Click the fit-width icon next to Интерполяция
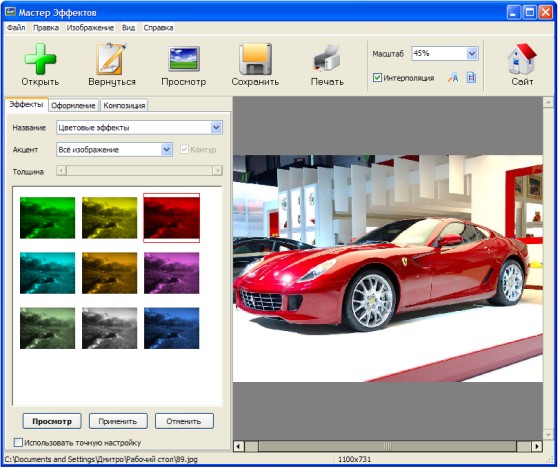This screenshot has height=468, width=558. click(453, 78)
